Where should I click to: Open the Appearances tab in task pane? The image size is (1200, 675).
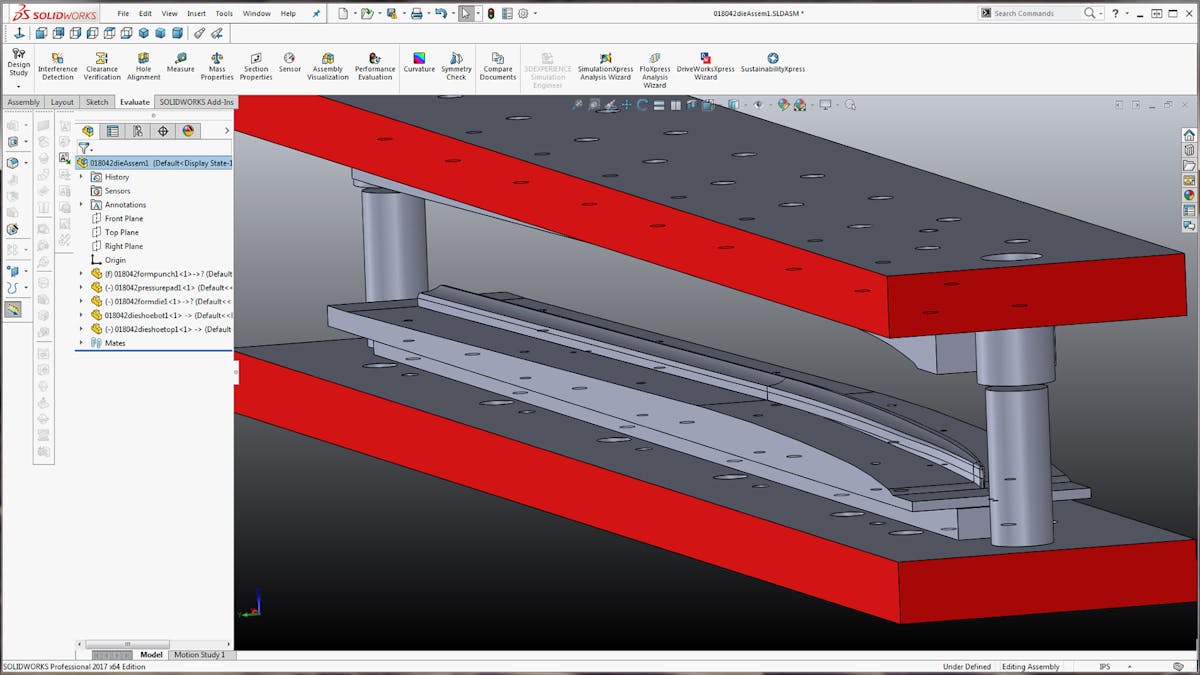point(1189,195)
